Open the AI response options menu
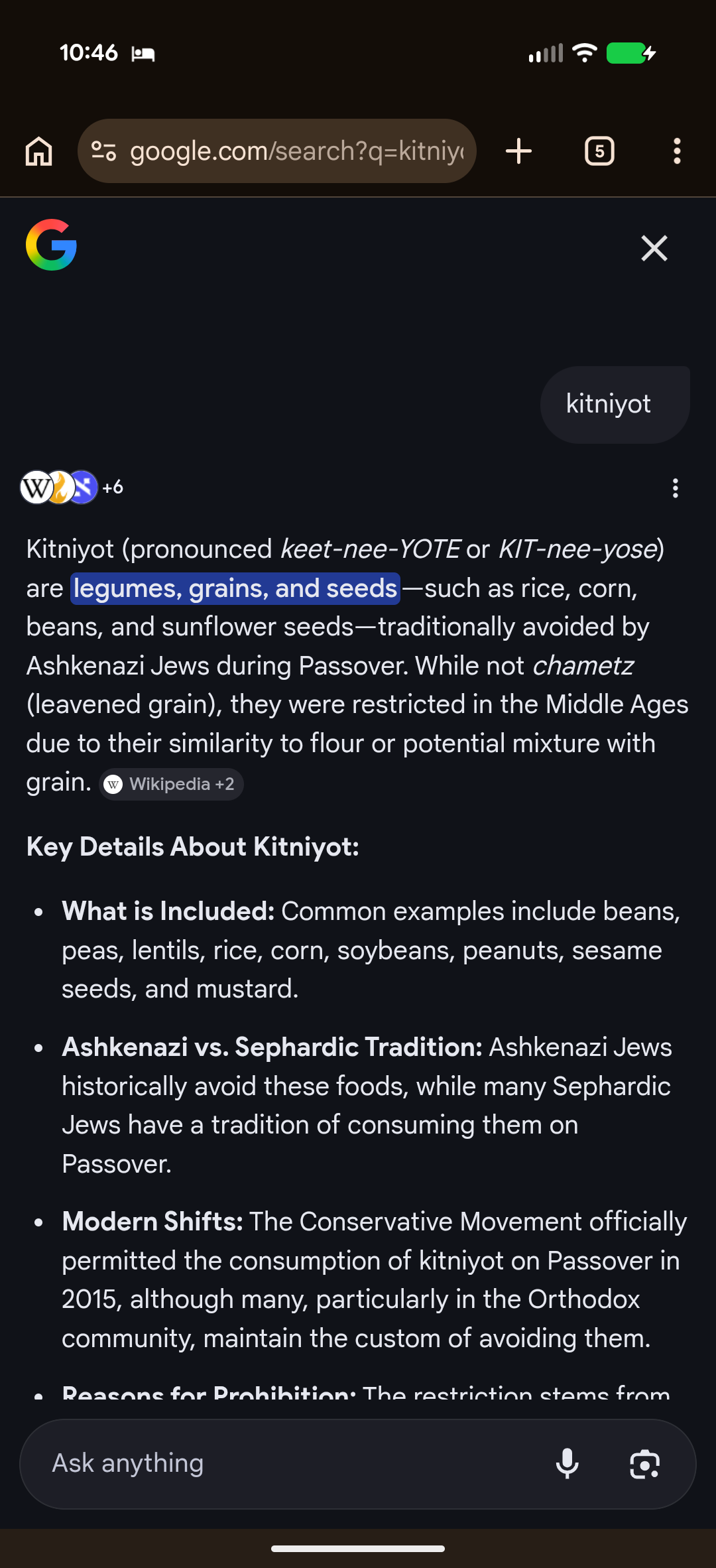Screen dimensions: 716x1568 [x=675, y=488]
